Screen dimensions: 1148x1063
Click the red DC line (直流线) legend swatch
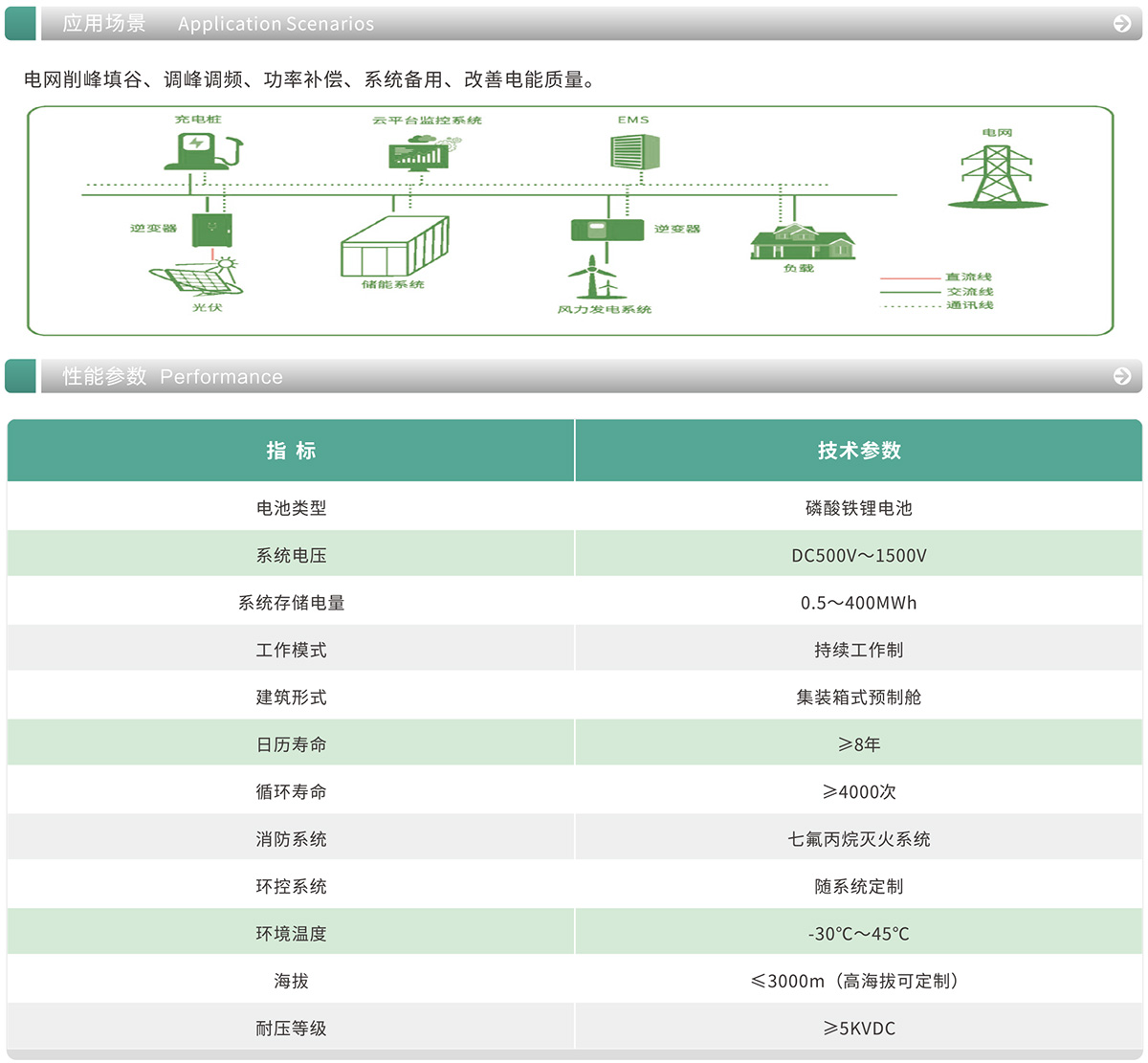(x=909, y=278)
